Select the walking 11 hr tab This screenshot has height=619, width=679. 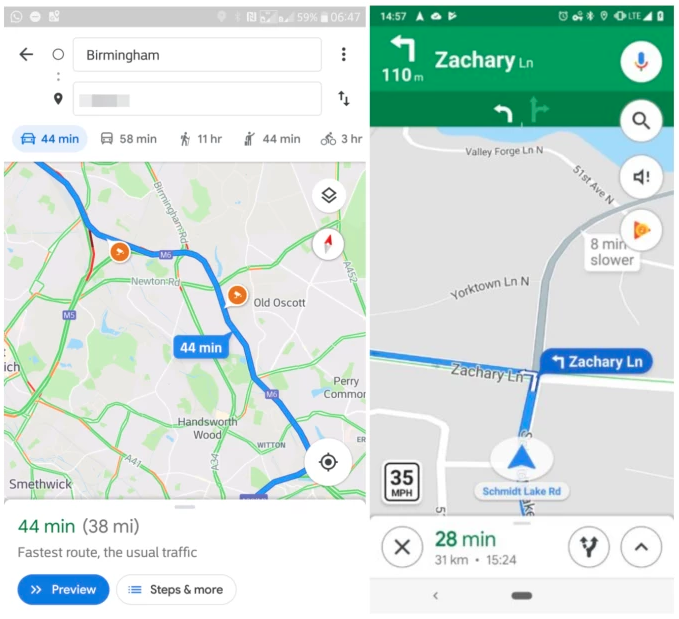point(200,139)
